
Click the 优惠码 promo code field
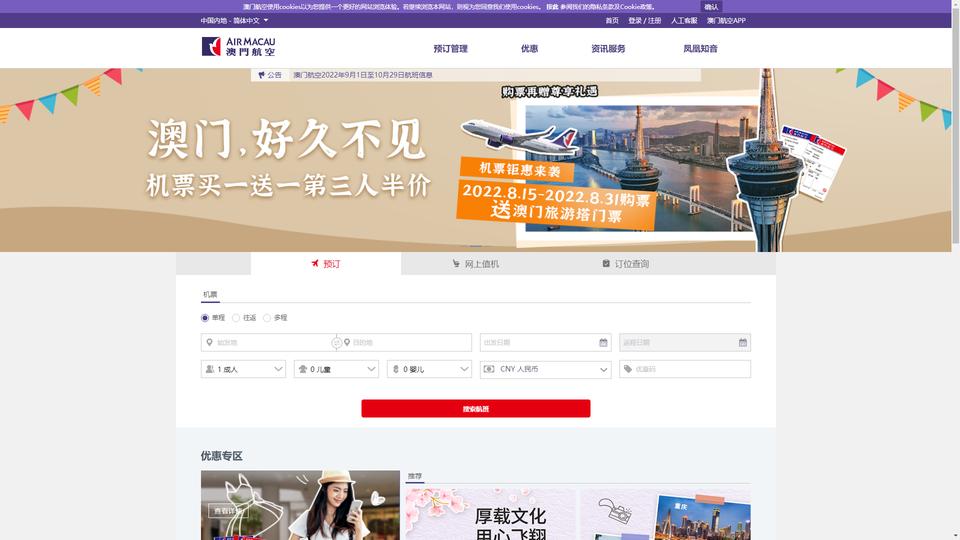[685, 369]
